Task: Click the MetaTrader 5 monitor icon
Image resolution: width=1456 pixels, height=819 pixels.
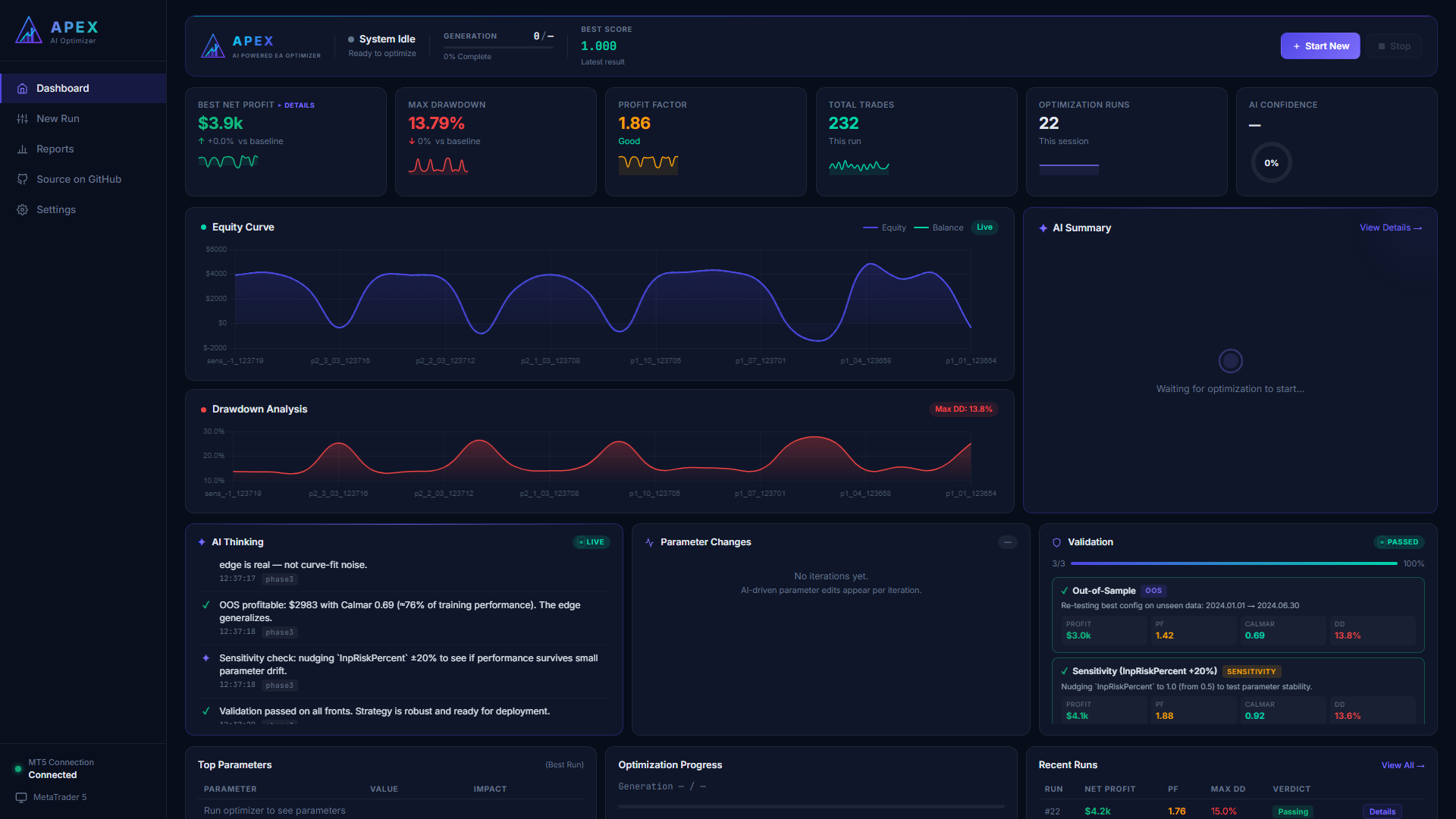Action: [x=21, y=798]
